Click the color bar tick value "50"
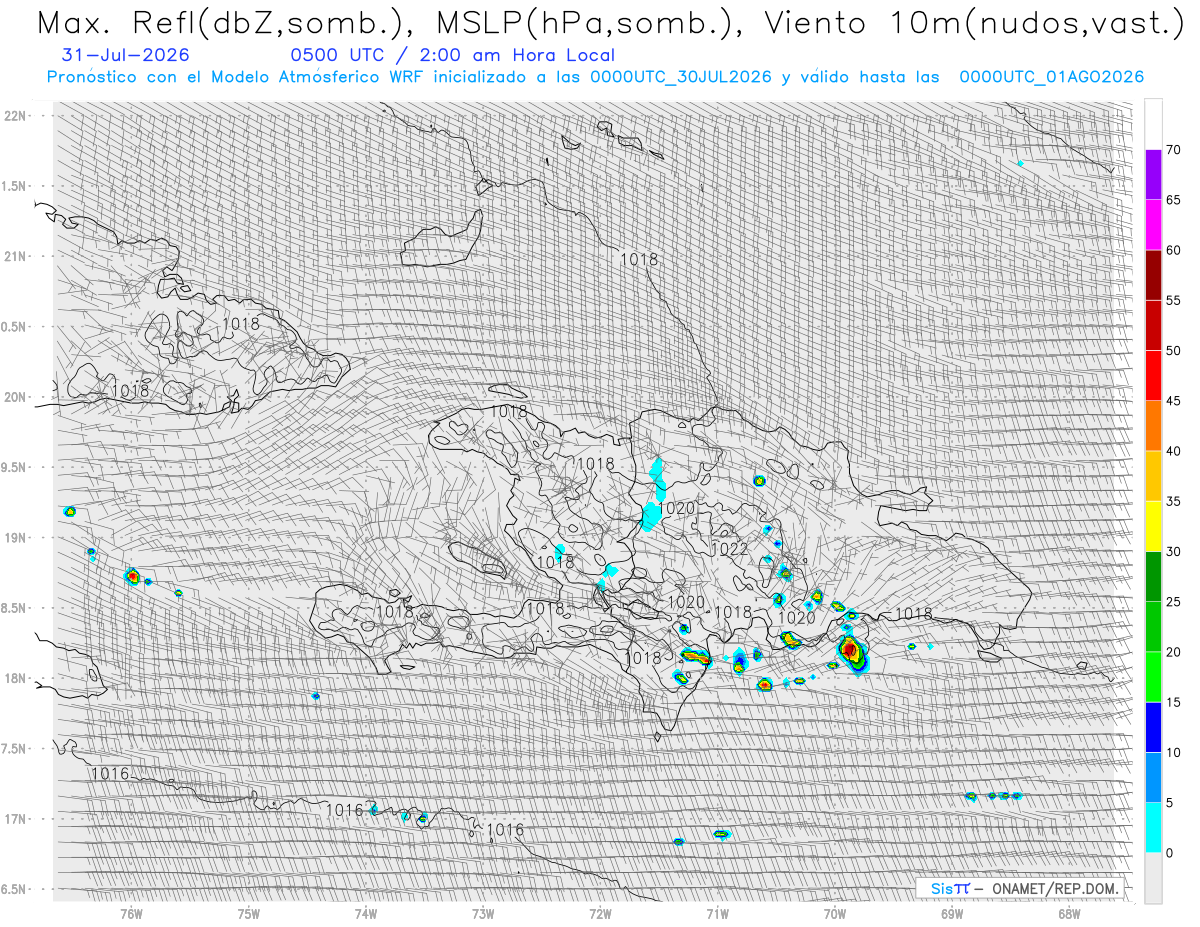 click(x=1174, y=351)
